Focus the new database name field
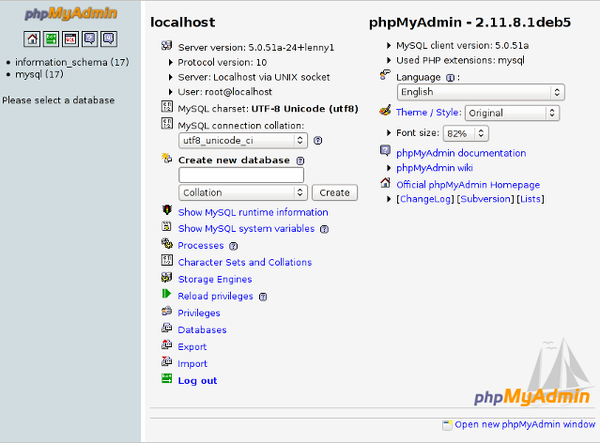This screenshot has width=600, height=443. point(241,176)
